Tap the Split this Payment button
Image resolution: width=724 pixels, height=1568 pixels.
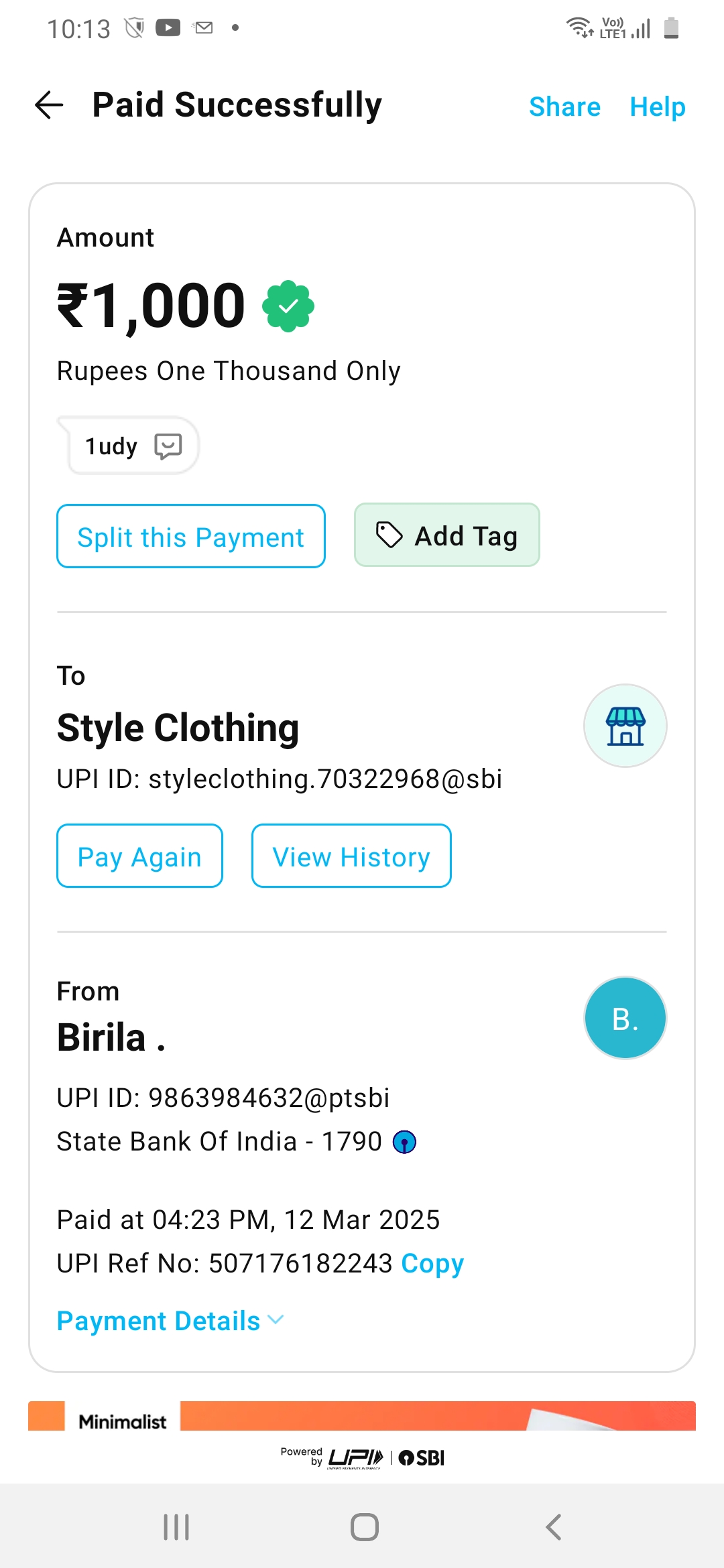point(191,536)
